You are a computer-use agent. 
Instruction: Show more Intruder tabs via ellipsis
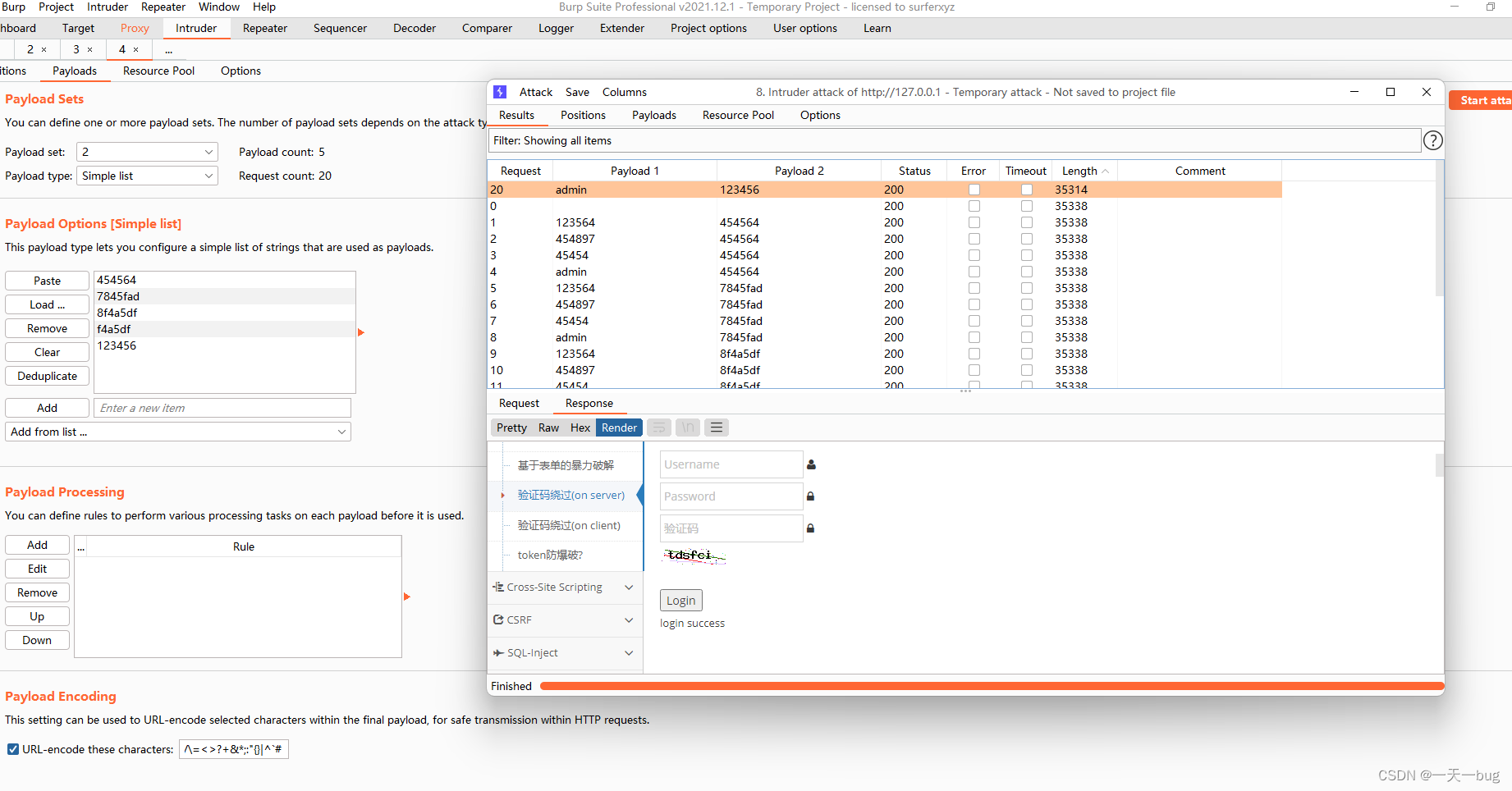pyautogui.click(x=168, y=49)
